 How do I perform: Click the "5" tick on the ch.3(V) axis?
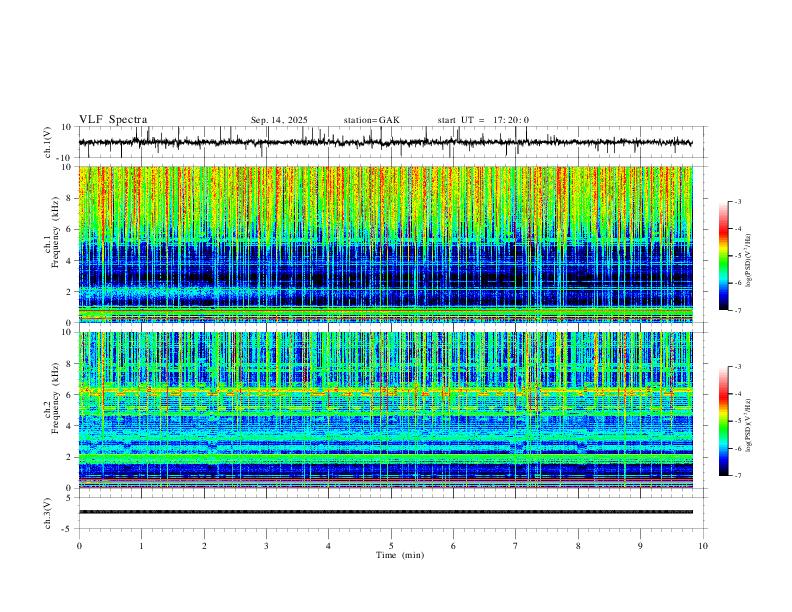[x=69, y=498]
